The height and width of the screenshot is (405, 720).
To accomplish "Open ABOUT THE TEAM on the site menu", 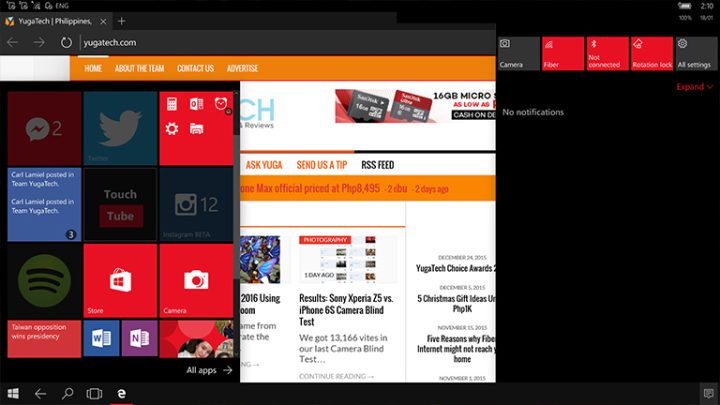I will pos(140,68).
